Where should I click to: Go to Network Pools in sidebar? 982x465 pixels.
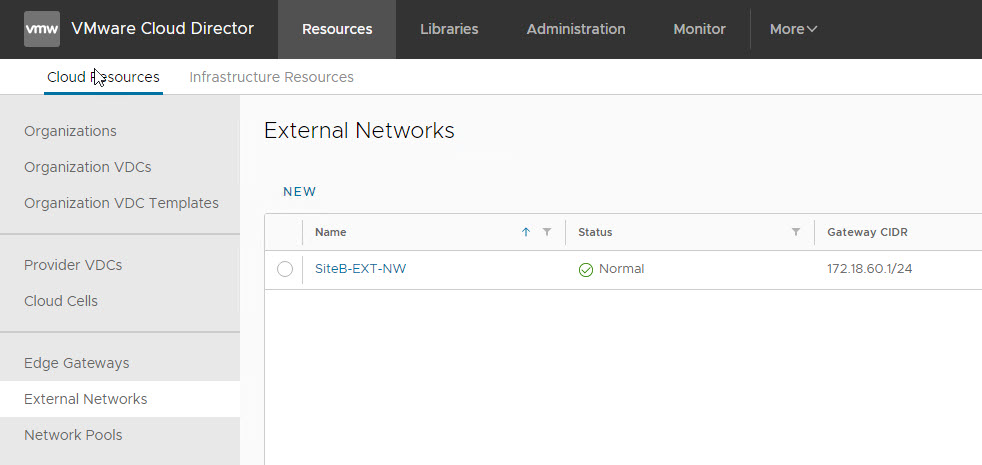(x=73, y=435)
